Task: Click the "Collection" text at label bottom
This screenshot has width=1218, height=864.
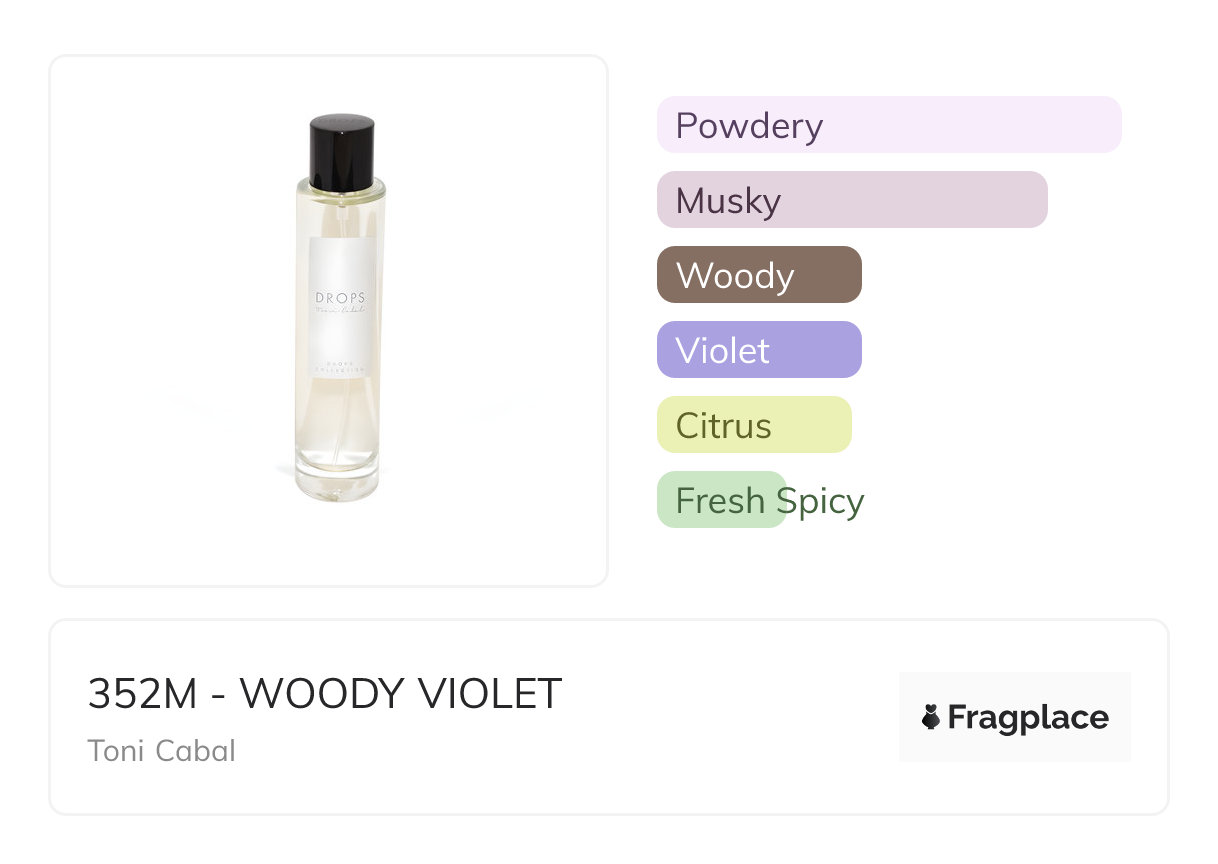Action: (341, 368)
